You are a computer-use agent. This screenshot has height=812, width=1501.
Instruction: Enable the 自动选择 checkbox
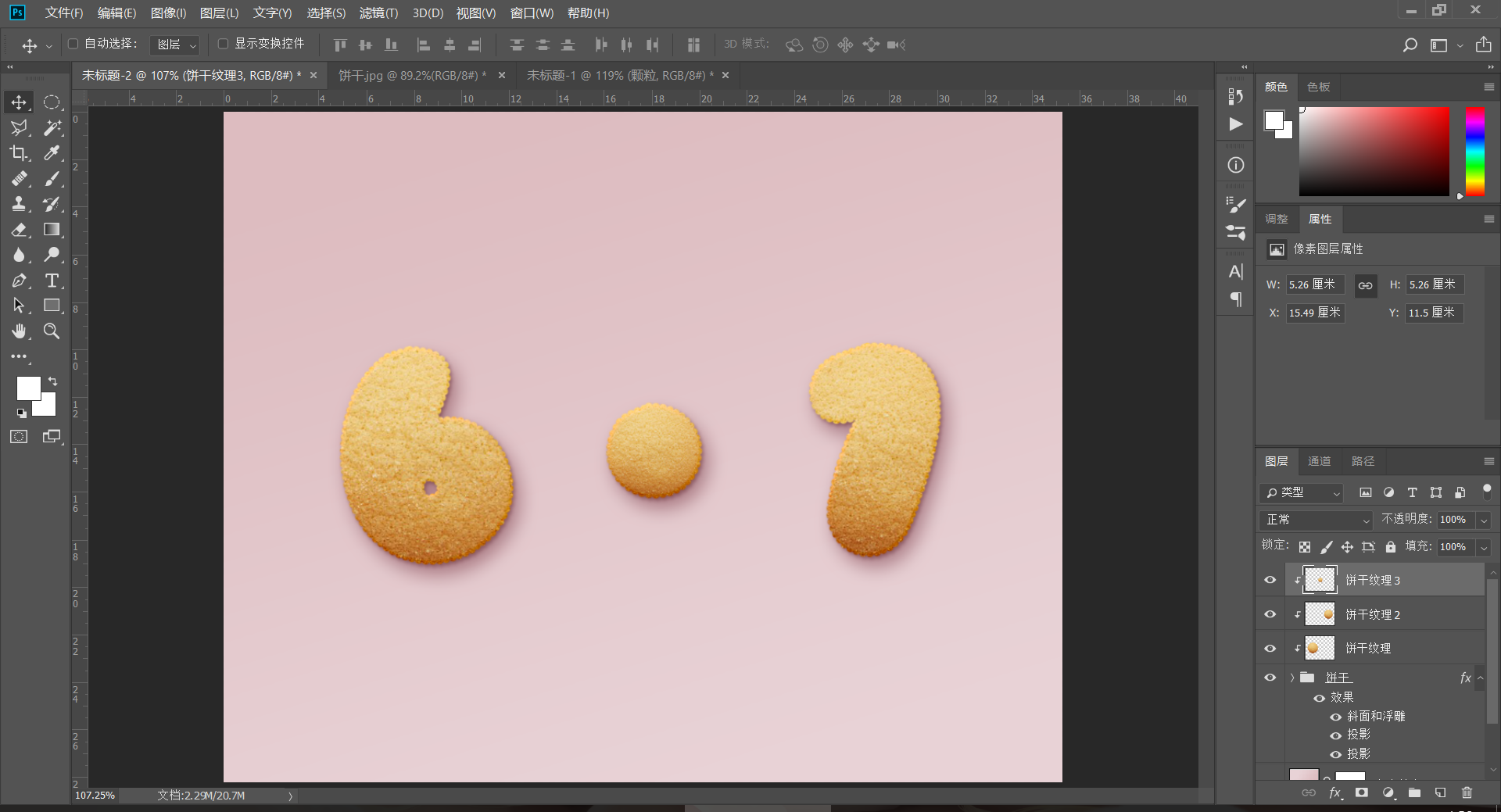pos(73,44)
